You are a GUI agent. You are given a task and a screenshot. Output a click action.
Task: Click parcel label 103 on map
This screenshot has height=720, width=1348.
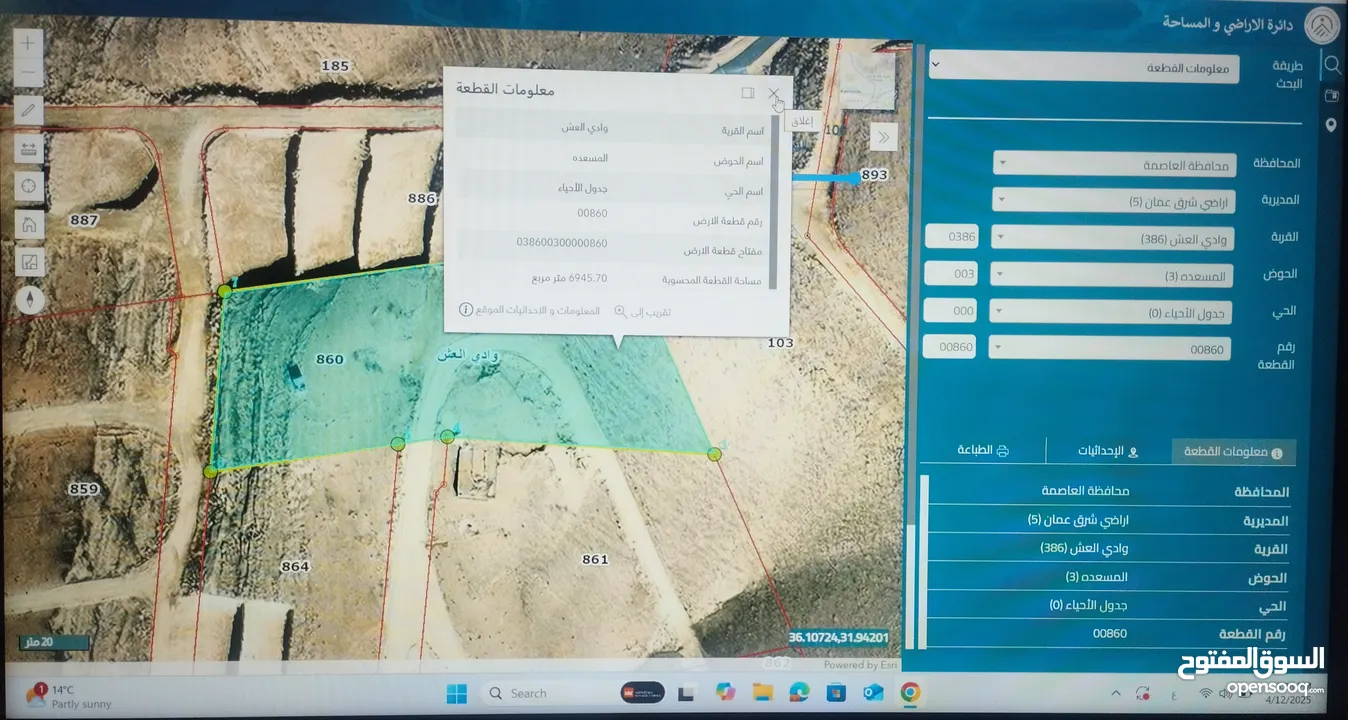(x=781, y=342)
